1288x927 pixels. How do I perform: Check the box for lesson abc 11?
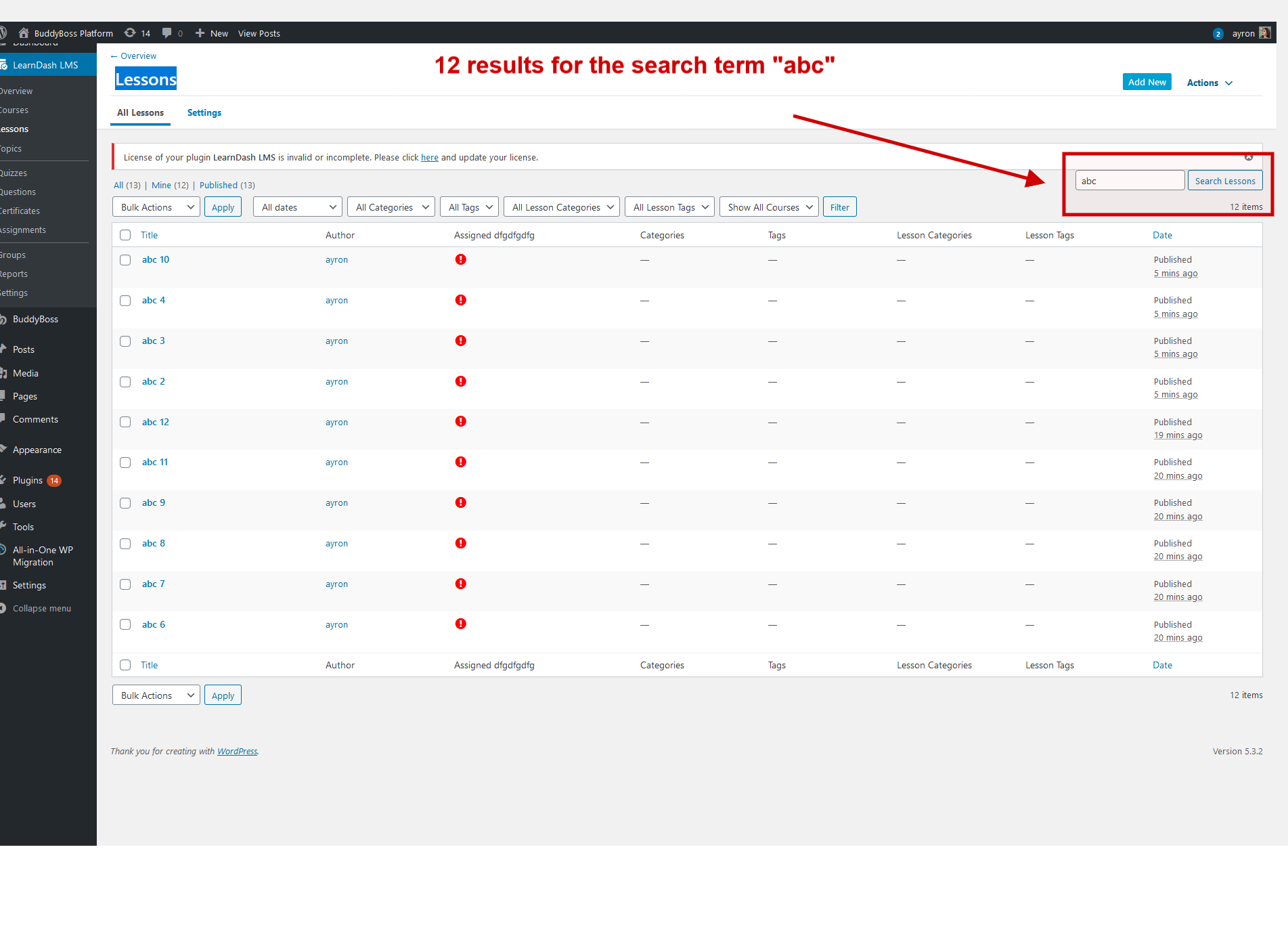[125, 462]
